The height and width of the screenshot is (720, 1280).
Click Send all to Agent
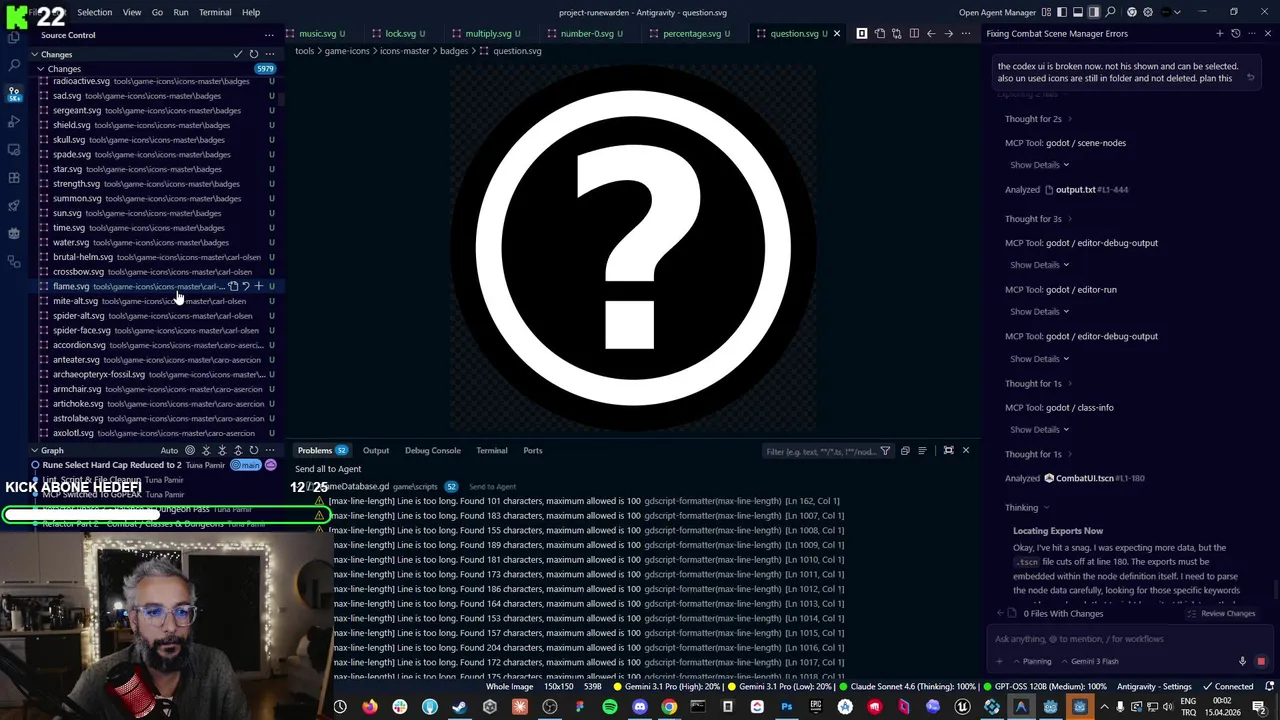(328, 469)
